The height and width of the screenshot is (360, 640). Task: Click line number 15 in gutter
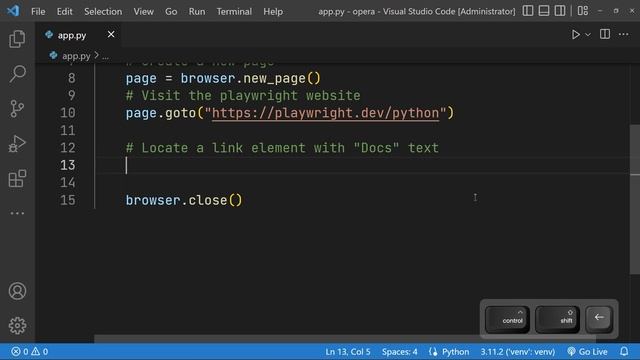(68, 200)
